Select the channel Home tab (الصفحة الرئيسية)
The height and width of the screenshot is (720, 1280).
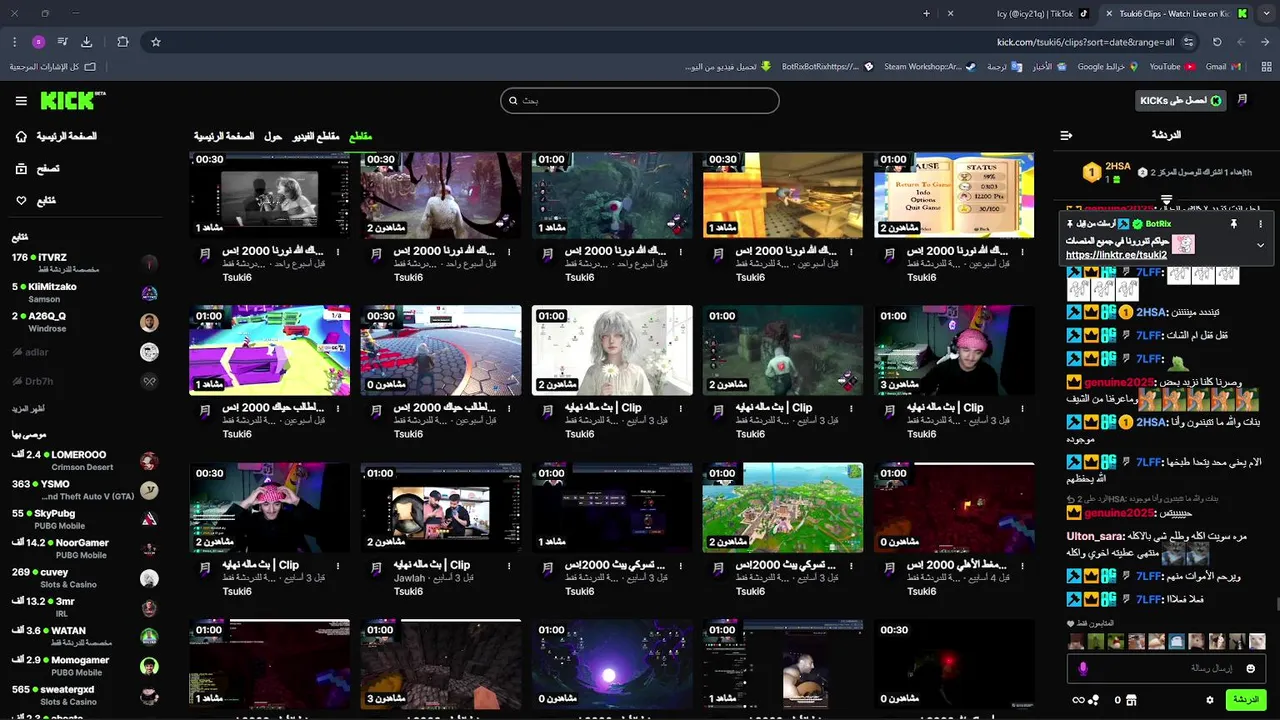224,136
